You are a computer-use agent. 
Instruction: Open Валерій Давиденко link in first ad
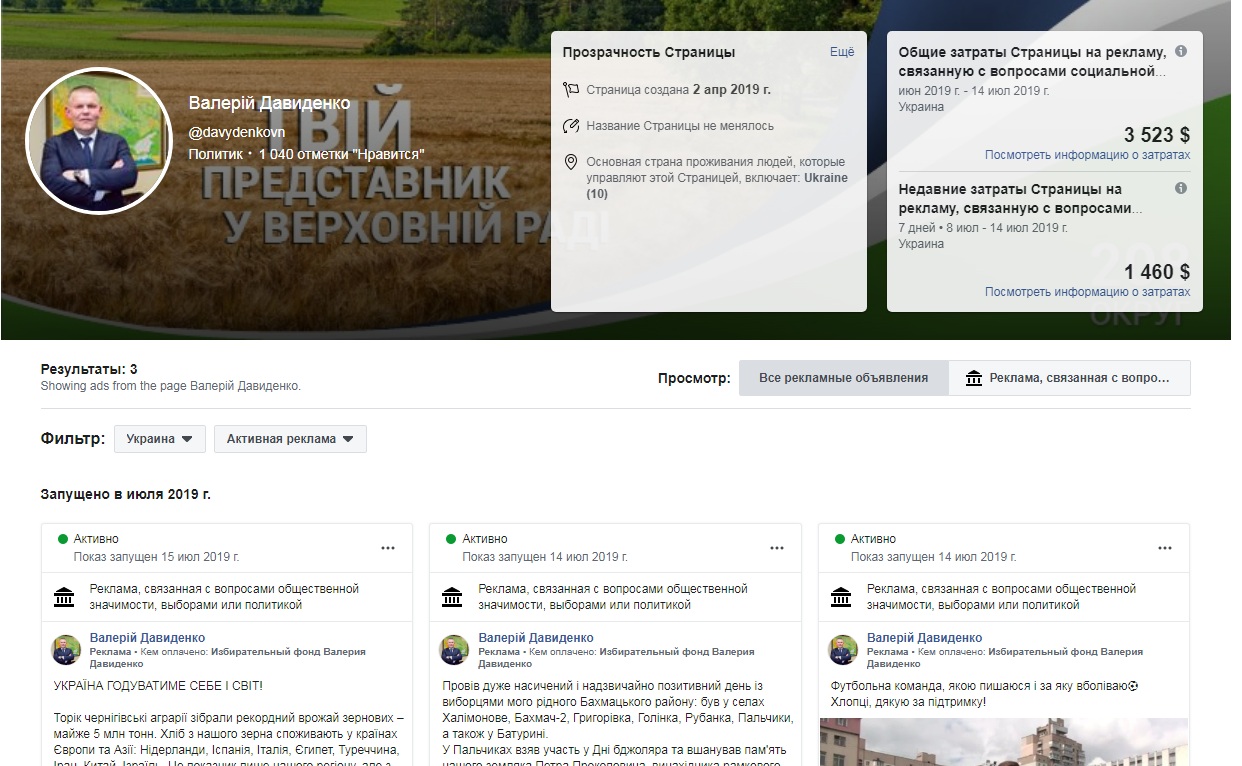coord(147,638)
